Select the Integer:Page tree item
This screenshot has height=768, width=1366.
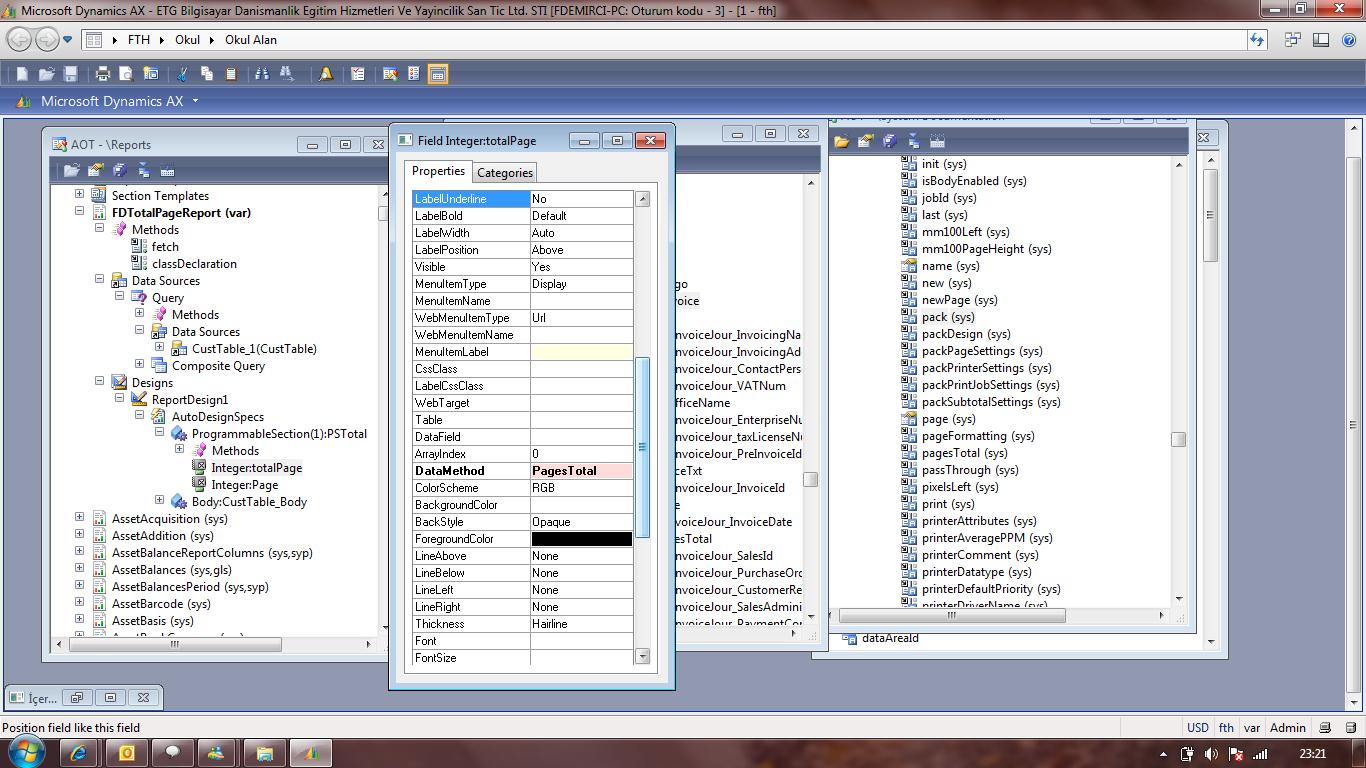click(244, 484)
